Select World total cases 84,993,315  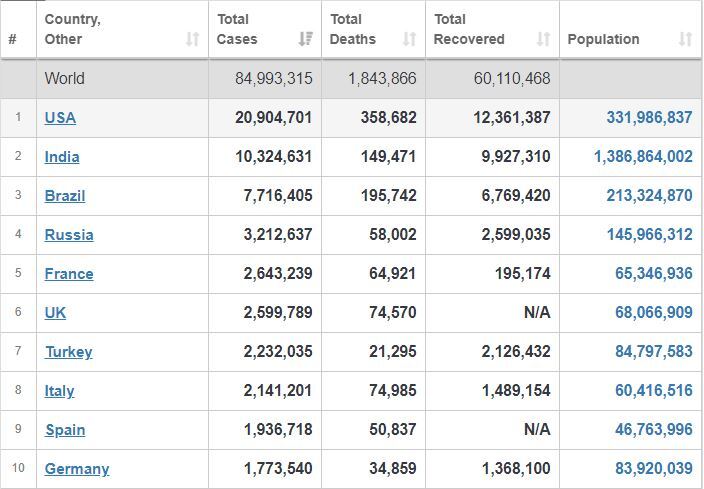coord(273,79)
